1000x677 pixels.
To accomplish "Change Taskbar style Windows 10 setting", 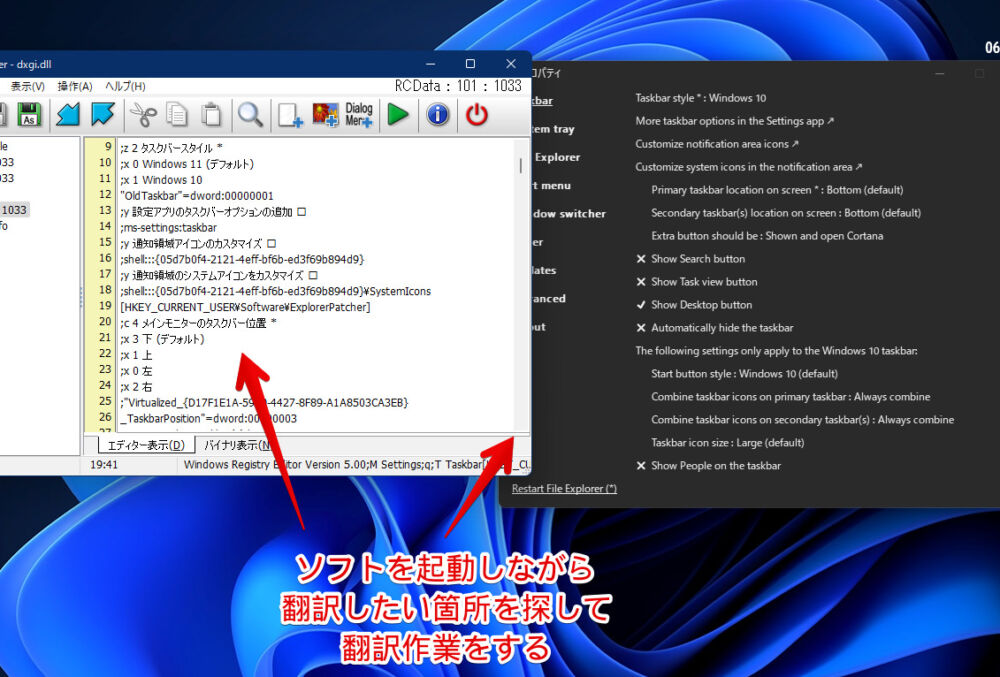I will (x=701, y=98).
